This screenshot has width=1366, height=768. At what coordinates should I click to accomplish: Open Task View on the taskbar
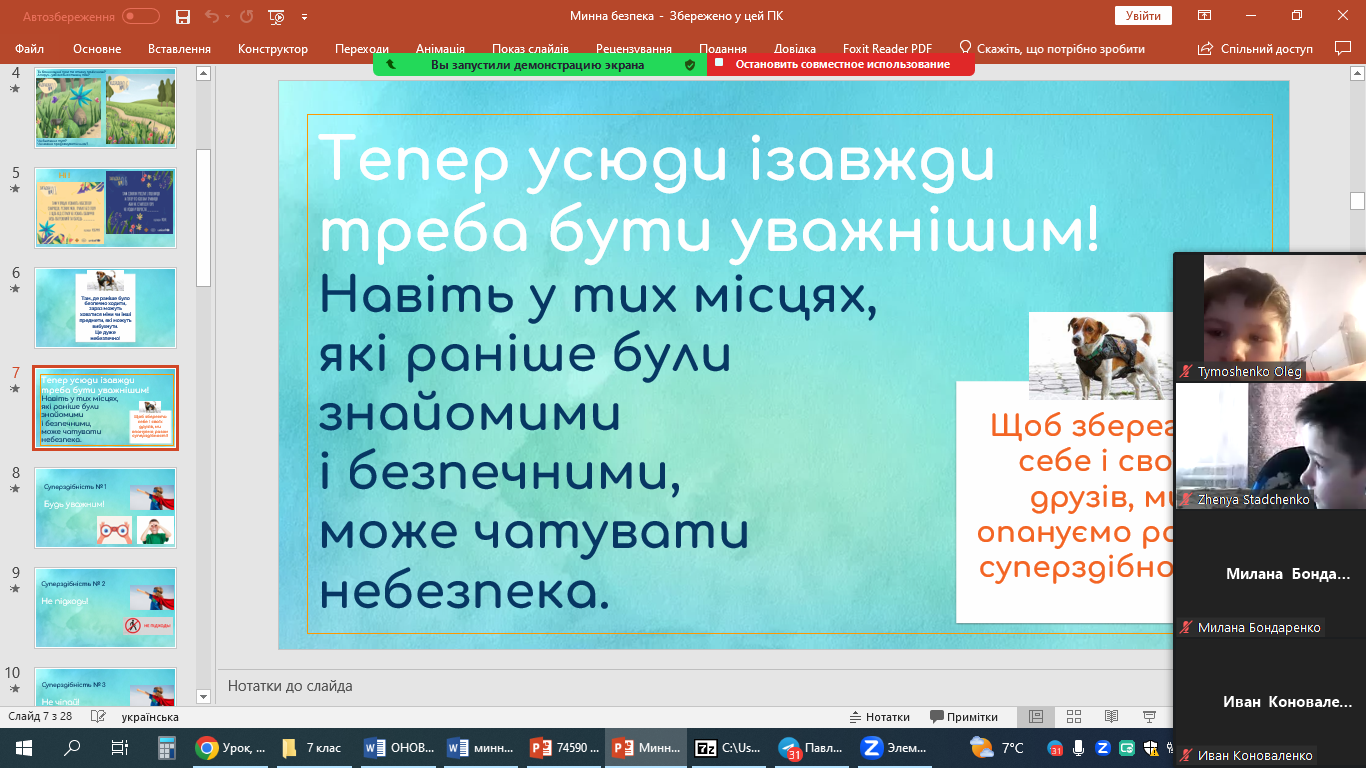click(x=120, y=748)
